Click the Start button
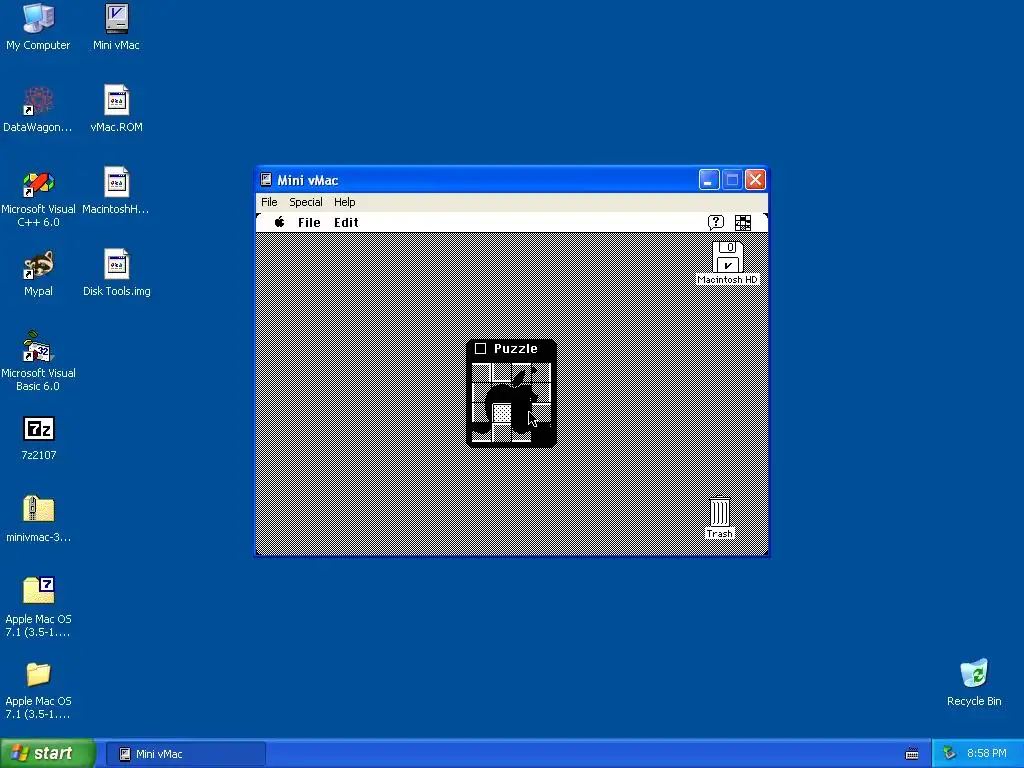The width and height of the screenshot is (1024, 768). [x=48, y=753]
